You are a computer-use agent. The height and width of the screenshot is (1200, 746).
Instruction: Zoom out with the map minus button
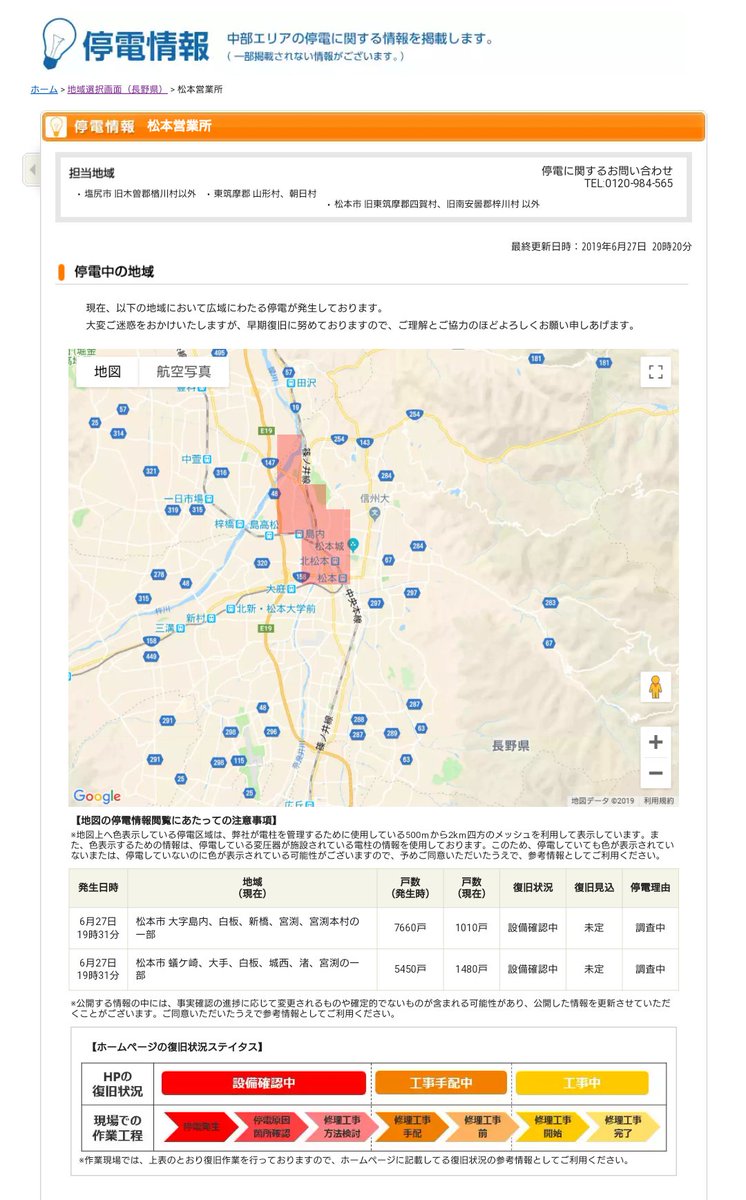coord(656,773)
